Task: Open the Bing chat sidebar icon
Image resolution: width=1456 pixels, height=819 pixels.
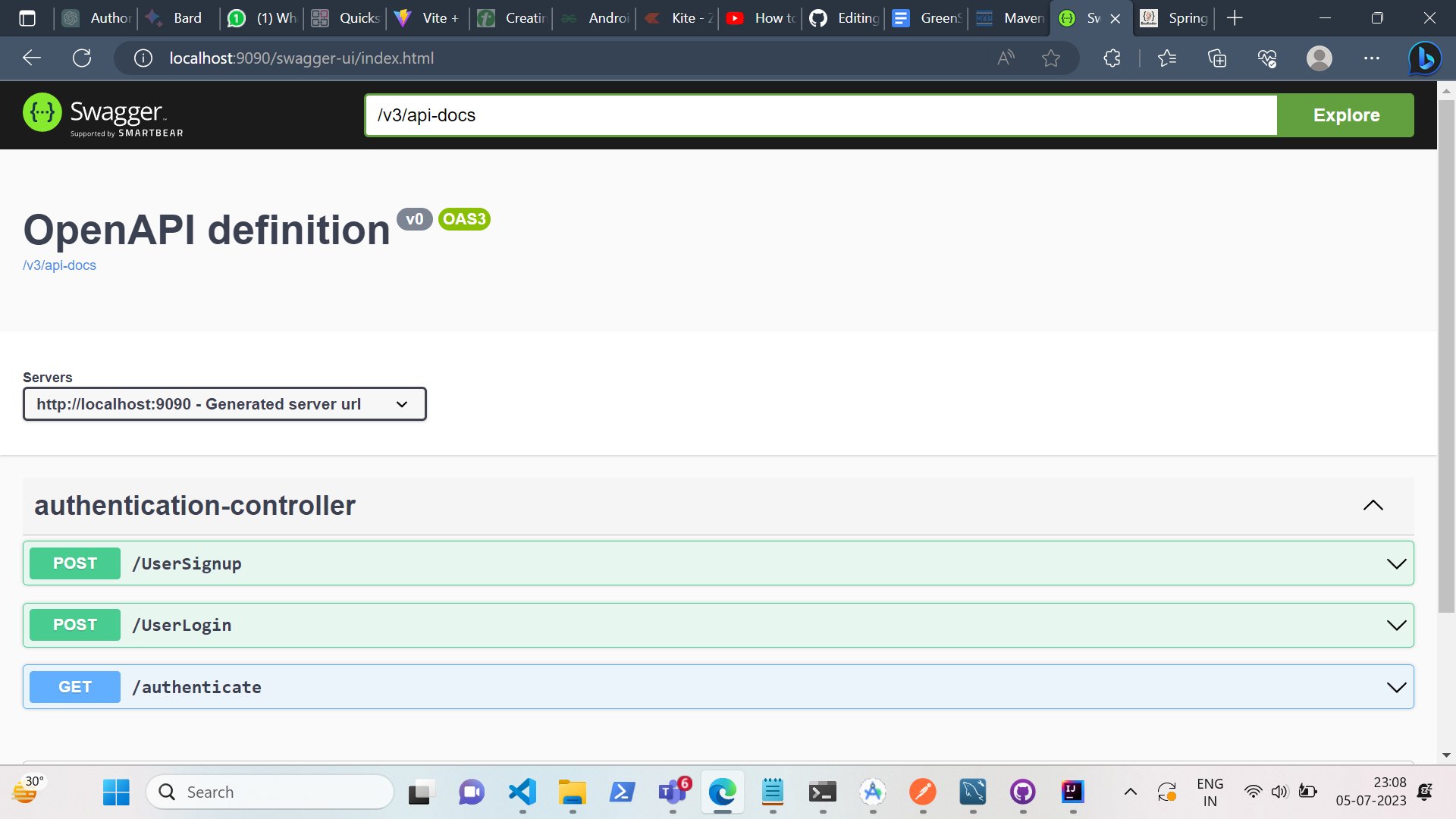Action: click(x=1425, y=58)
